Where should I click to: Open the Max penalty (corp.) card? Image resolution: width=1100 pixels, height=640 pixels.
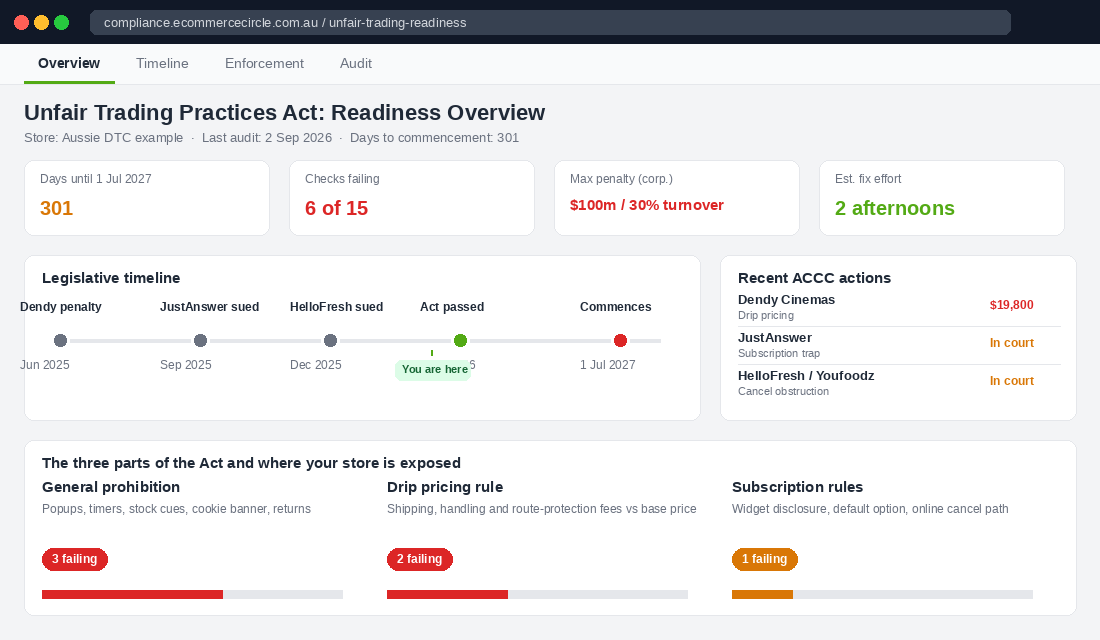click(x=677, y=198)
